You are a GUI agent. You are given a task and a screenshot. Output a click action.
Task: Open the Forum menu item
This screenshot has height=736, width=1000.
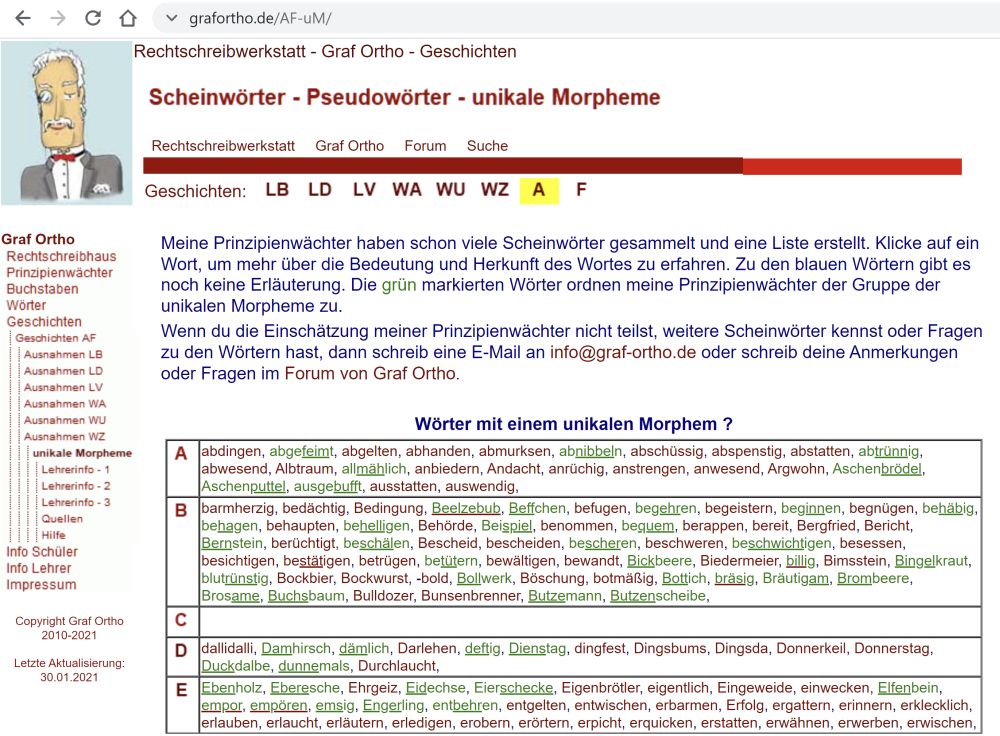pyautogui.click(x=425, y=146)
